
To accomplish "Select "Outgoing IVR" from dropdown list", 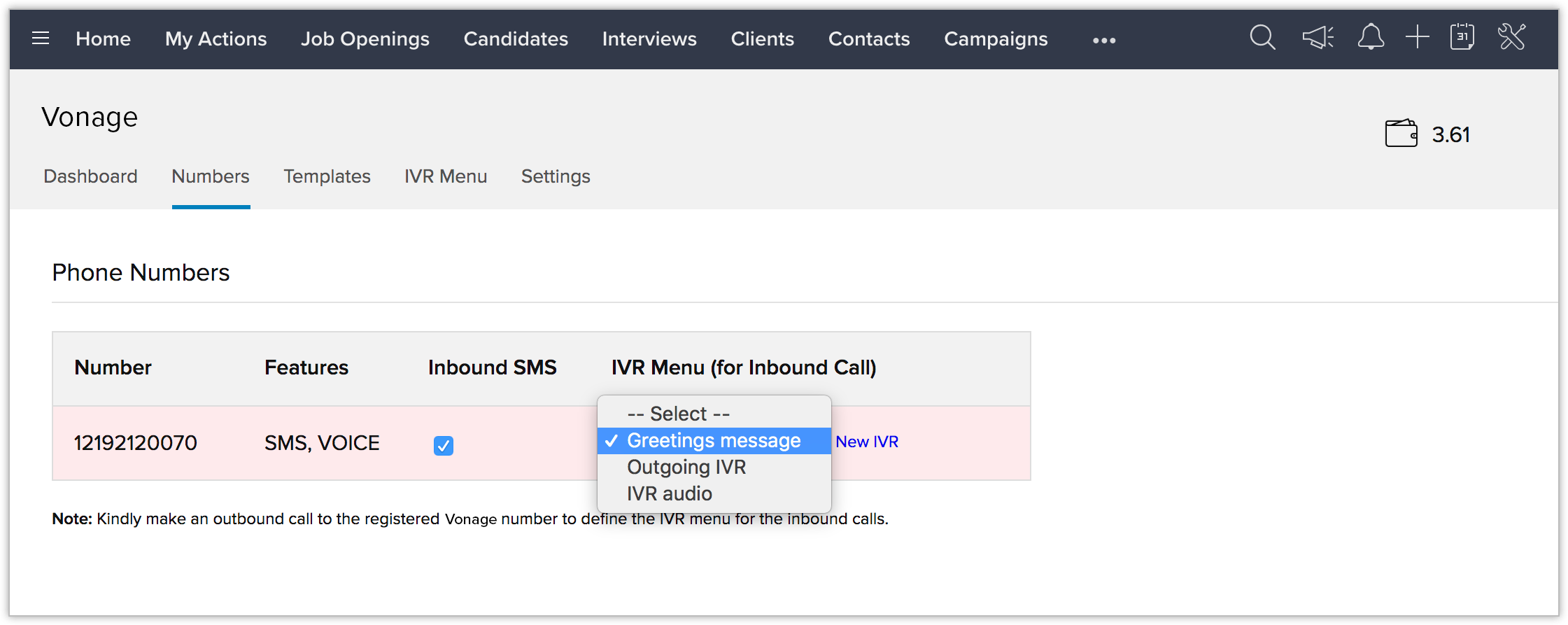I will (686, 467).
